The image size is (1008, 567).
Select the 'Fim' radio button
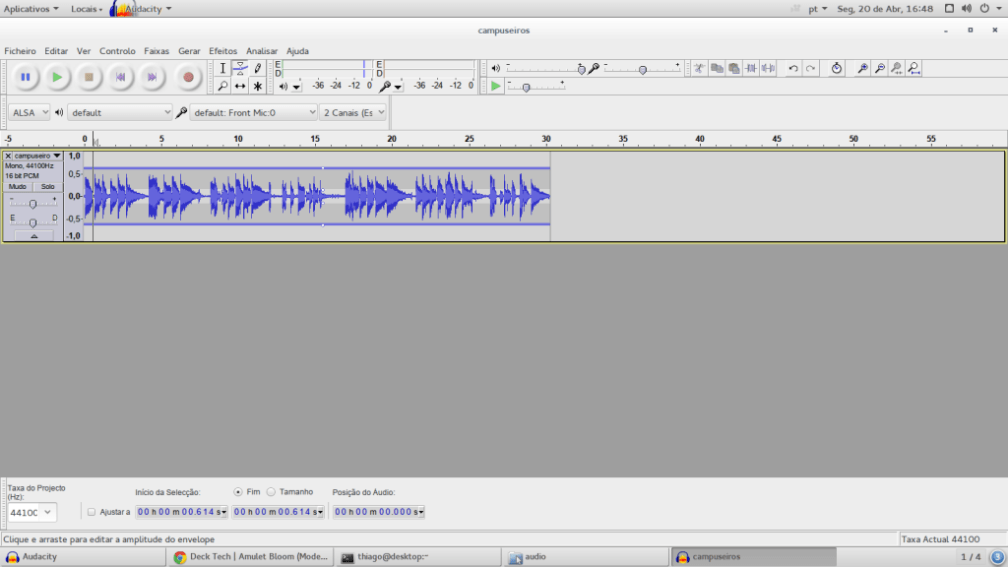click(x=238, y=492)
